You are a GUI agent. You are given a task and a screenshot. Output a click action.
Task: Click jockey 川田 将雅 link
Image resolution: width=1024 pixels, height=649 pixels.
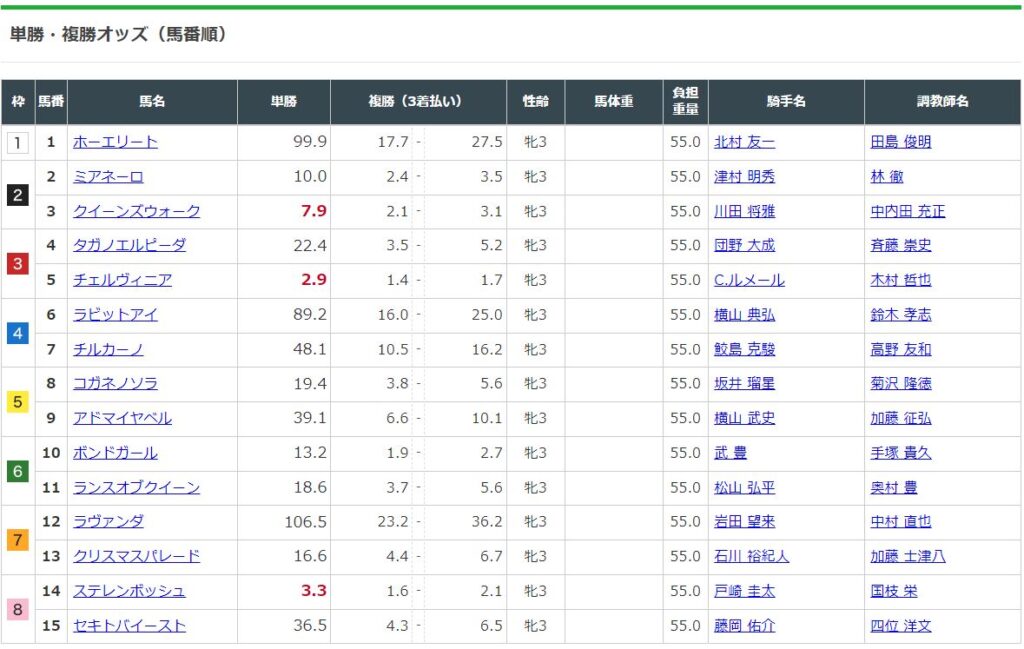744,211
